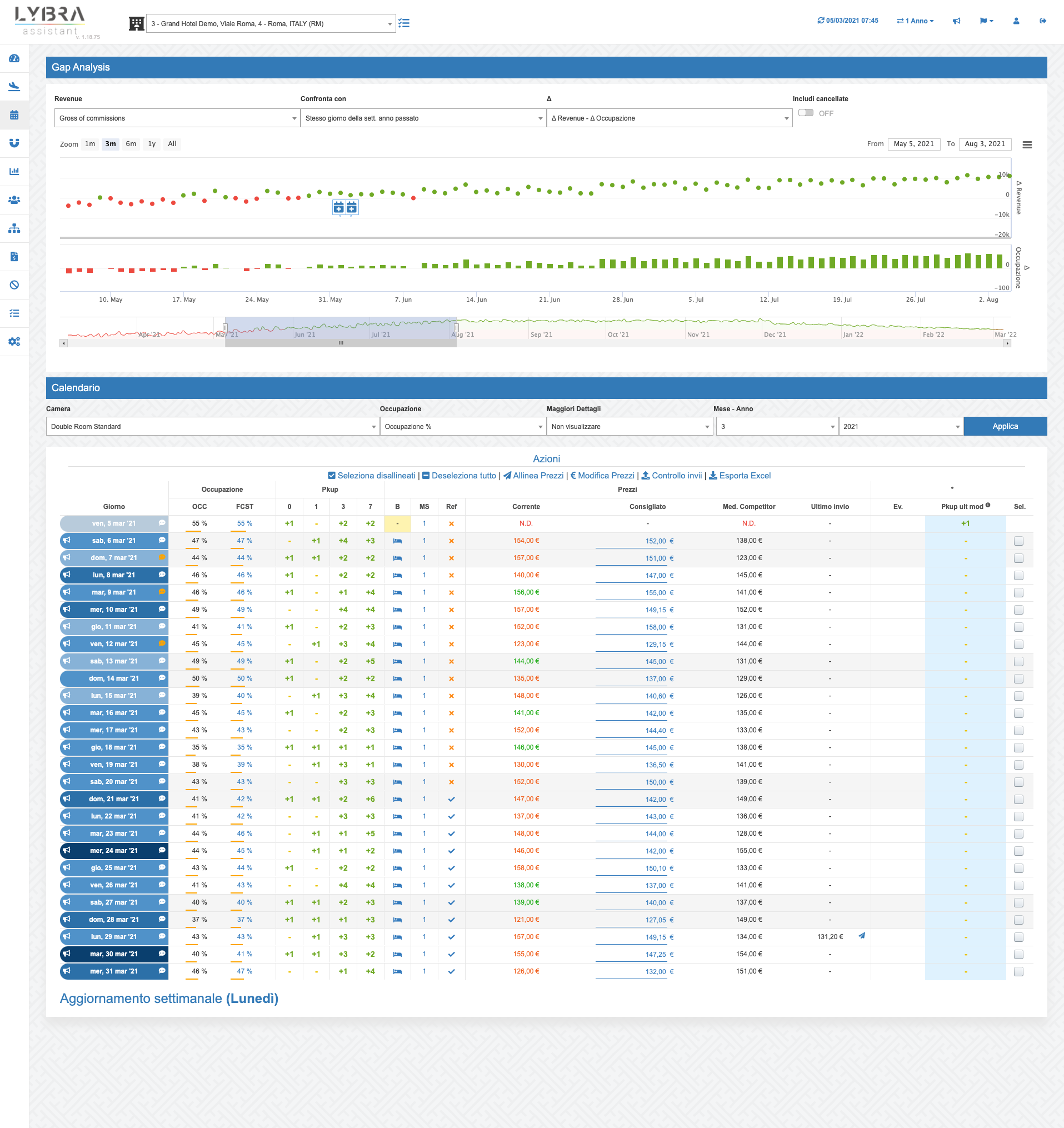Click the Applica button
The width and height of the screenshot is (1064, 1128).
click(1005, 427)
